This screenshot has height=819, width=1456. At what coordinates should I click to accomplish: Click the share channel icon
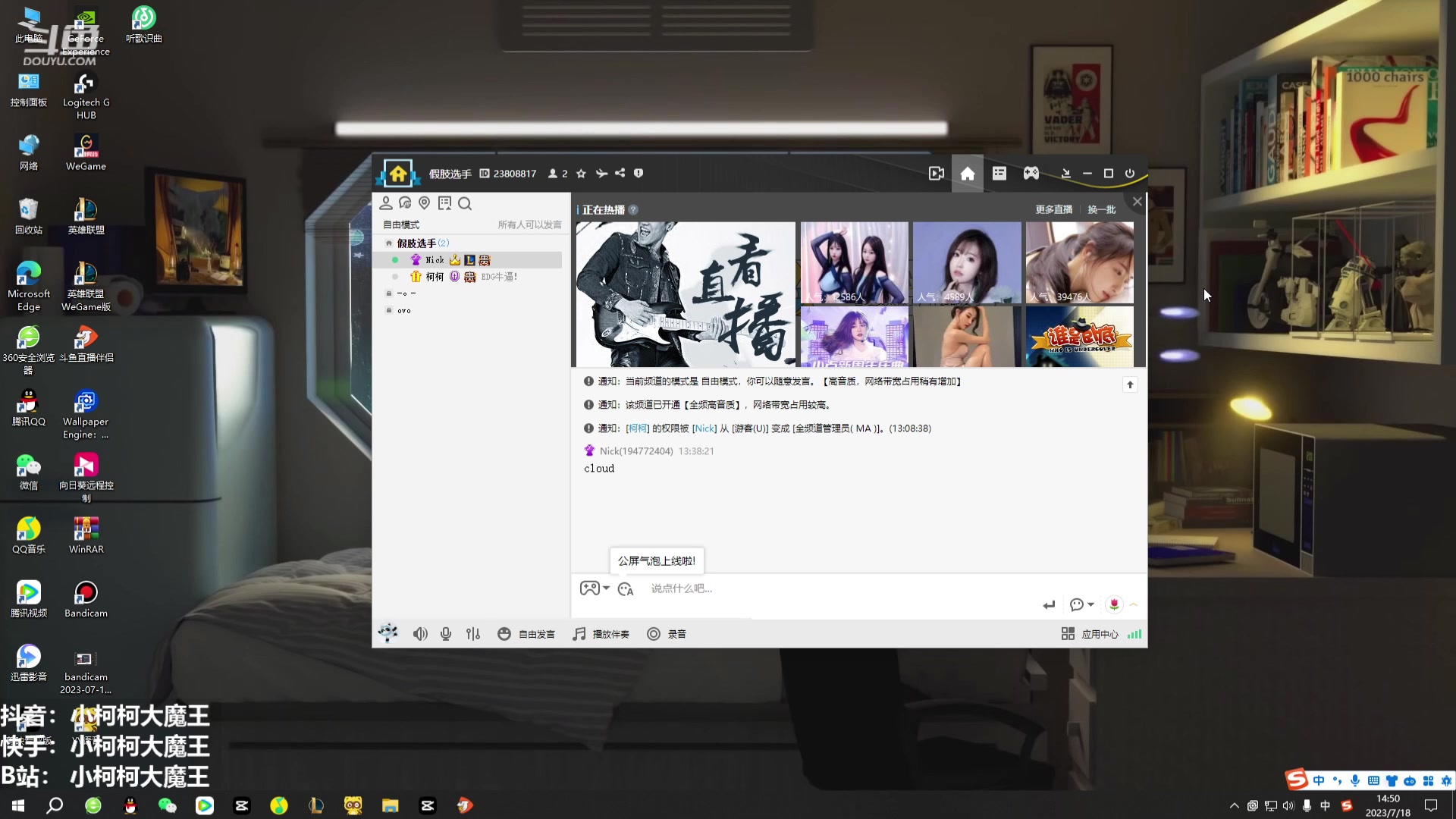tap(620, 173)
